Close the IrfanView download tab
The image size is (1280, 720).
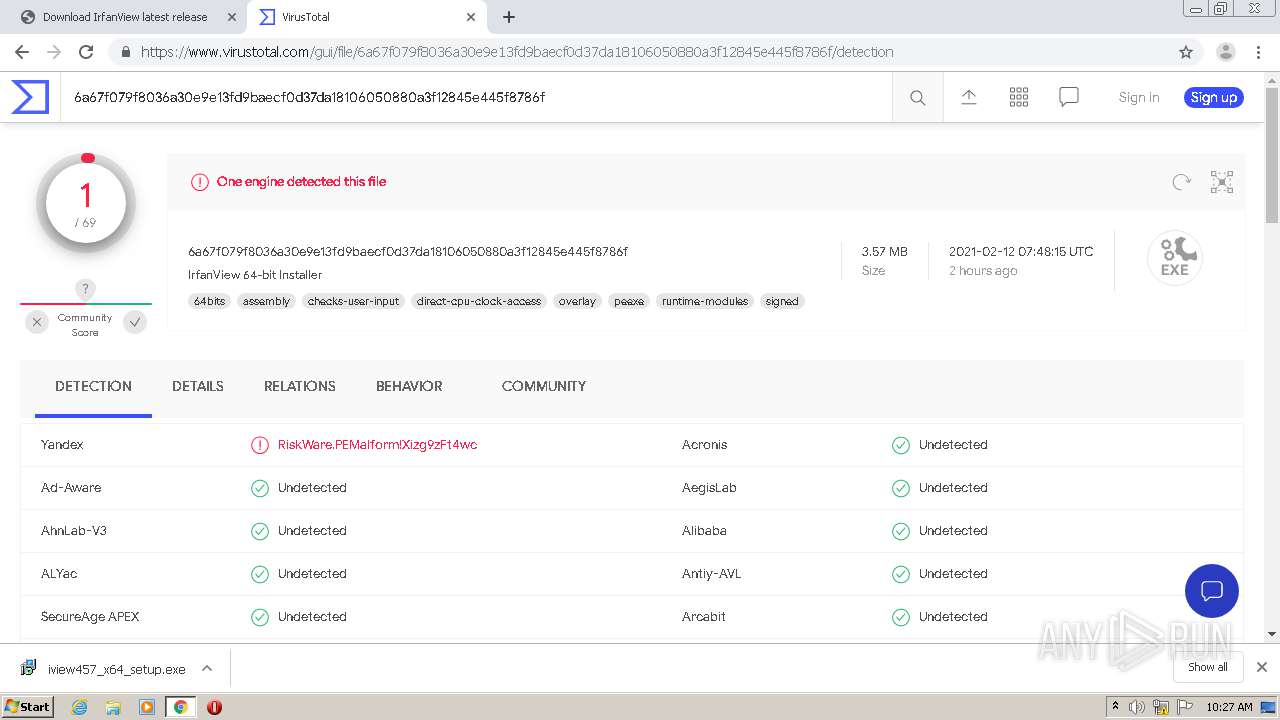[x=232, y=17]
